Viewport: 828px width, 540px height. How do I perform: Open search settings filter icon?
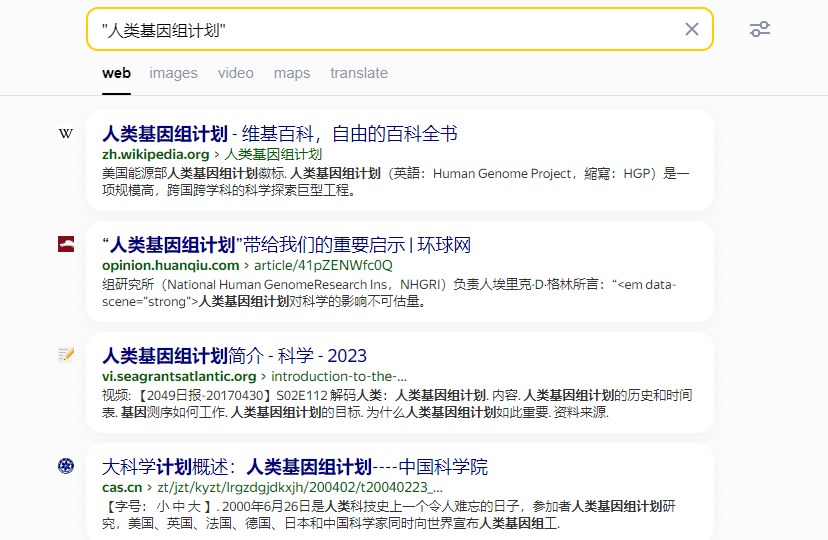(x=760, y=29)
